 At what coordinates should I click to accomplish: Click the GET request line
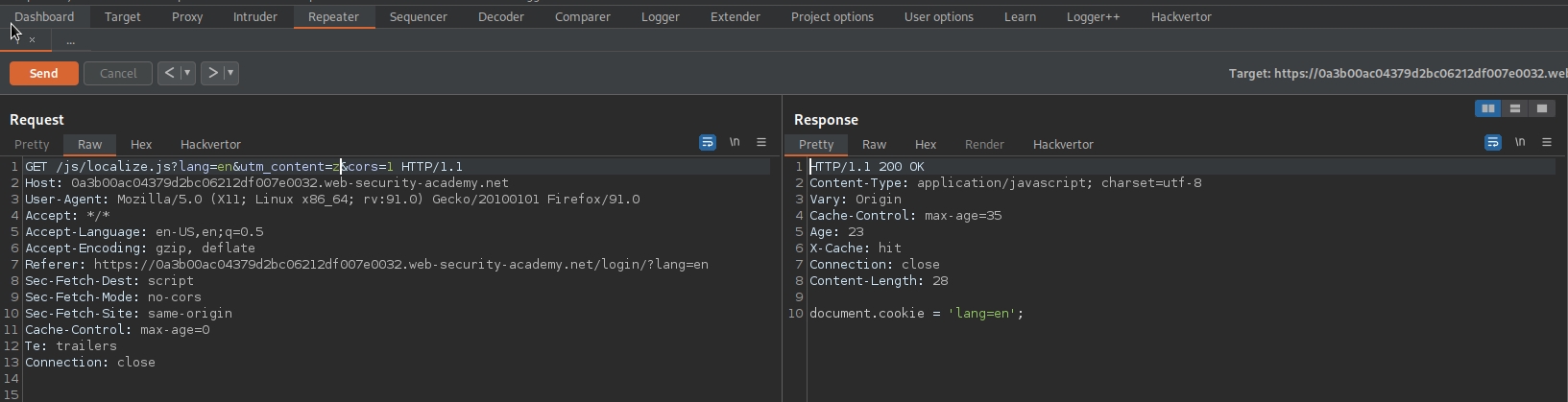pos(244,166)
